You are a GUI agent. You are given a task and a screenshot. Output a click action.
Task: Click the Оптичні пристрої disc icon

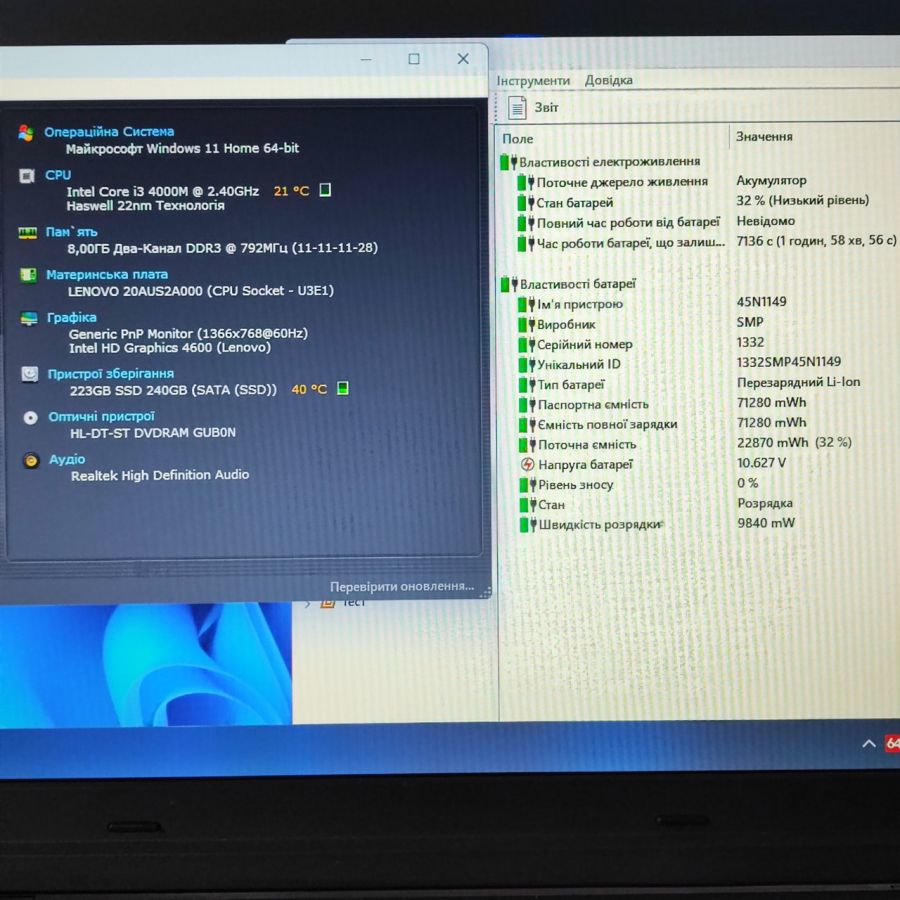30,417
